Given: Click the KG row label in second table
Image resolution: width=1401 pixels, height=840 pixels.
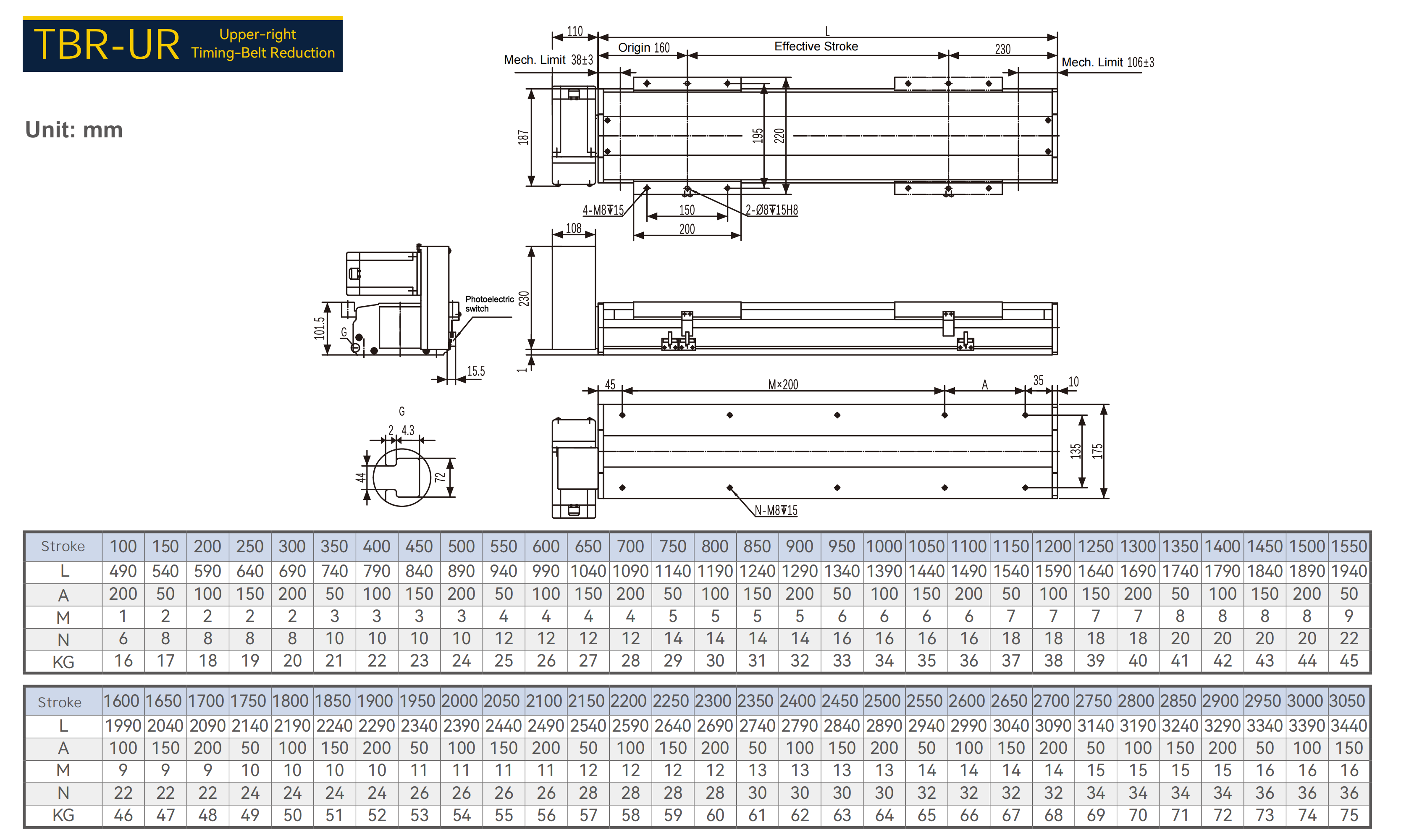Looking at the screenshot, I should point(63,815).
